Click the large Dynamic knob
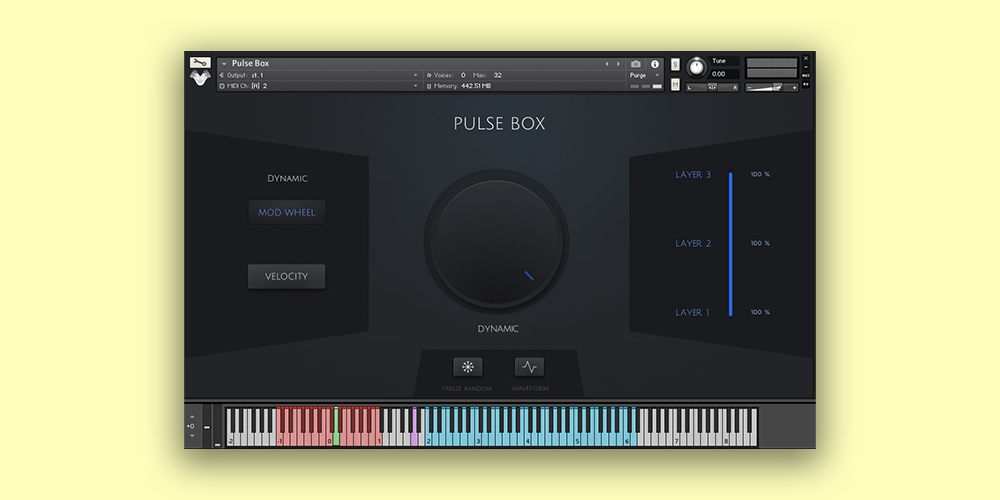Screen dimensions: 1000x500 coord(496,243)
